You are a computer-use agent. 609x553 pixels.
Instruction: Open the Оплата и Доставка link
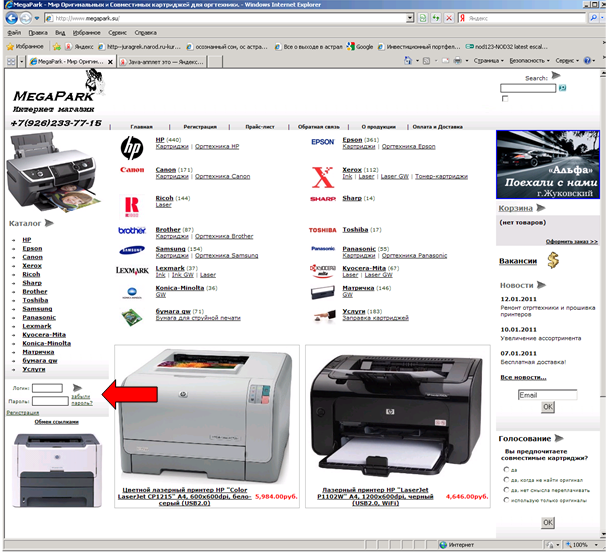click(x=437, y=127)
